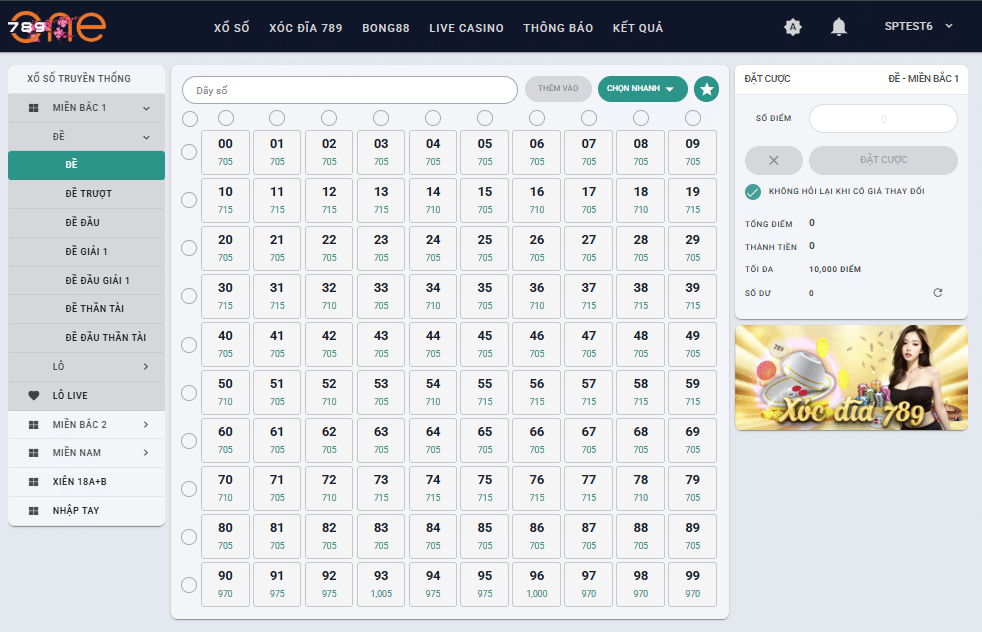Select the row radio for the 90 row
Image resolution: width=982 pixels, height=632 pixels.
pos(189,585)
